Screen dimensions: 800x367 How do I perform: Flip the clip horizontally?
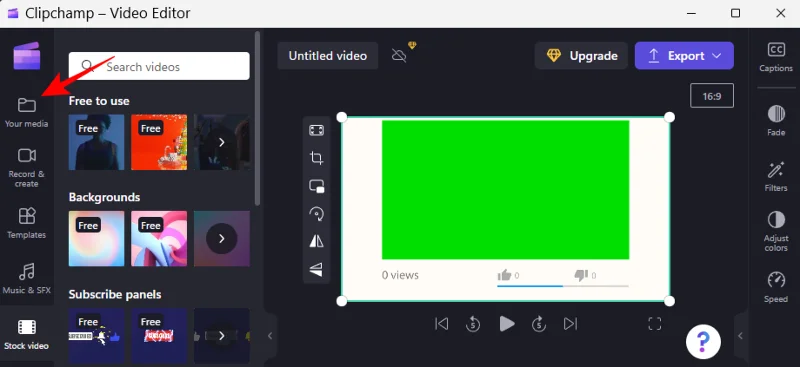tap(316, 241)
